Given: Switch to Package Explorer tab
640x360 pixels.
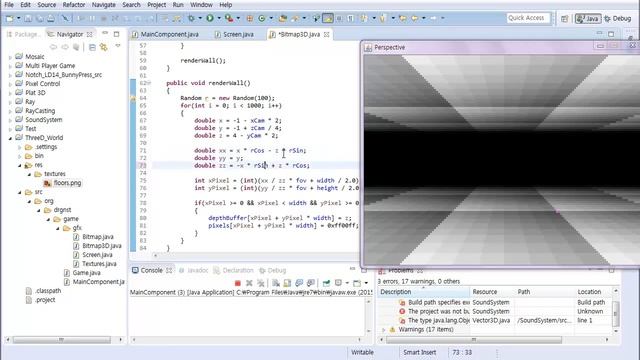Looking at the screenshot, I should [23, 35].
